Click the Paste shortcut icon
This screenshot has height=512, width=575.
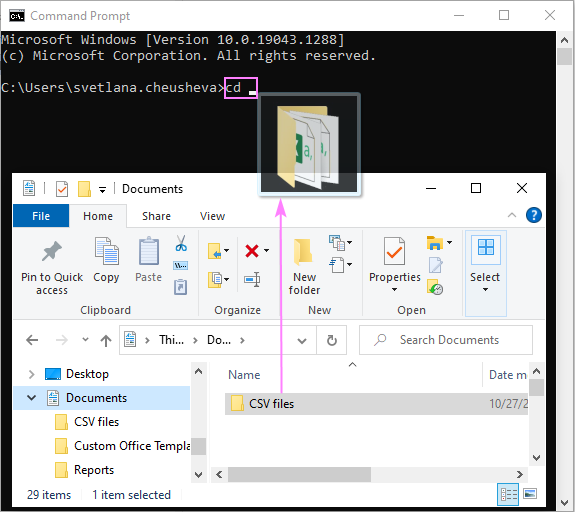(180, 287)
